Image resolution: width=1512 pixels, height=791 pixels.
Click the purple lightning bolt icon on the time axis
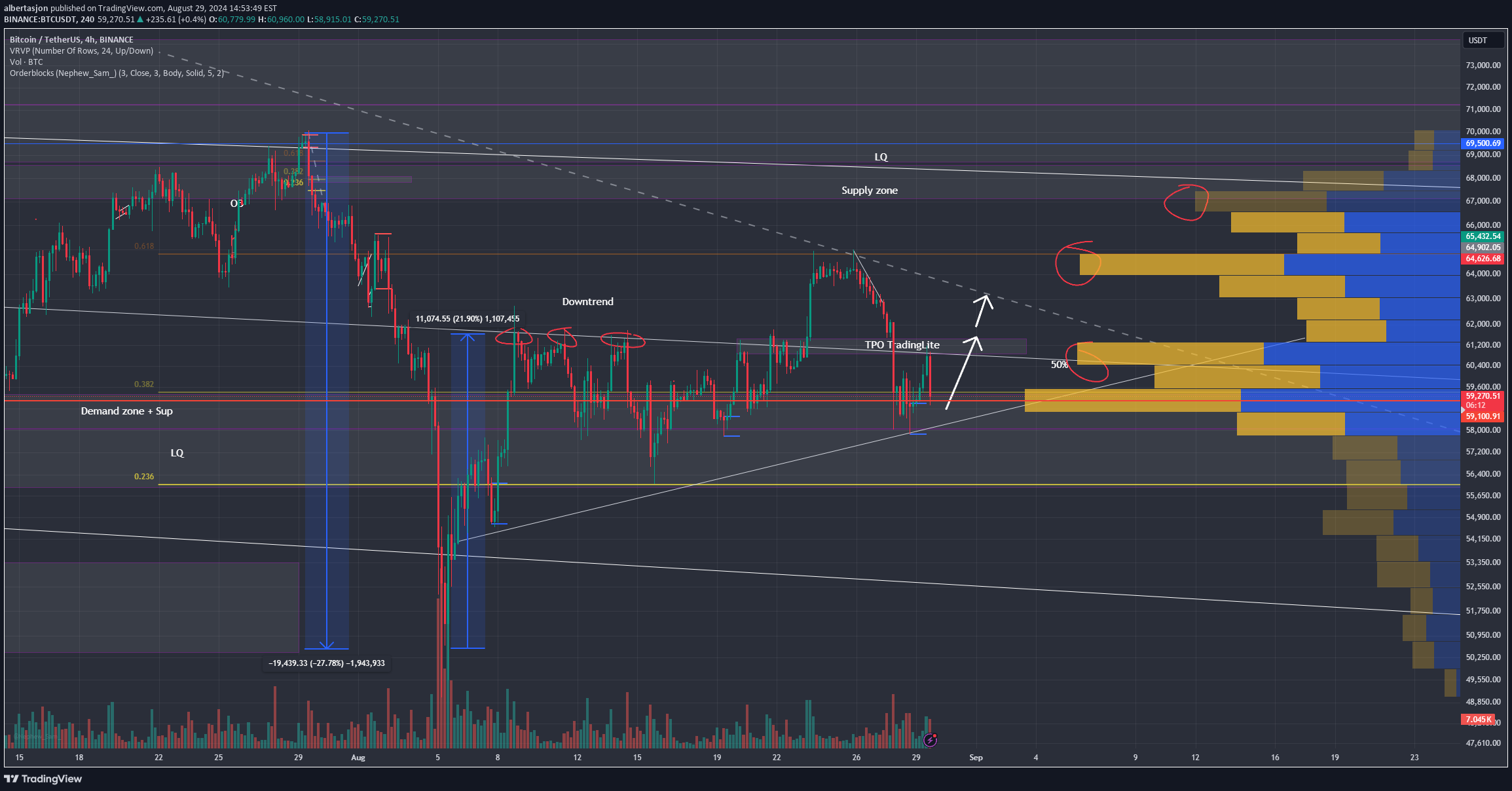click(x=930, y=741)
